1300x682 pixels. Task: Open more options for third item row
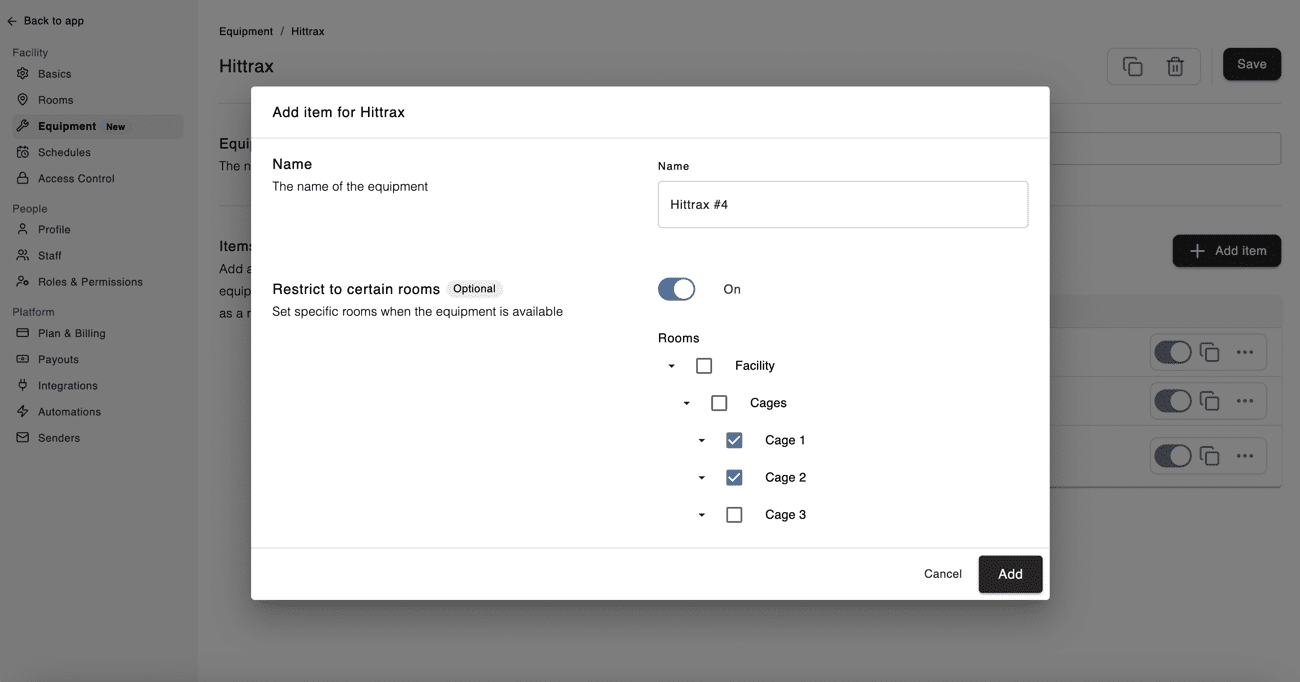tap(1245, 456)
